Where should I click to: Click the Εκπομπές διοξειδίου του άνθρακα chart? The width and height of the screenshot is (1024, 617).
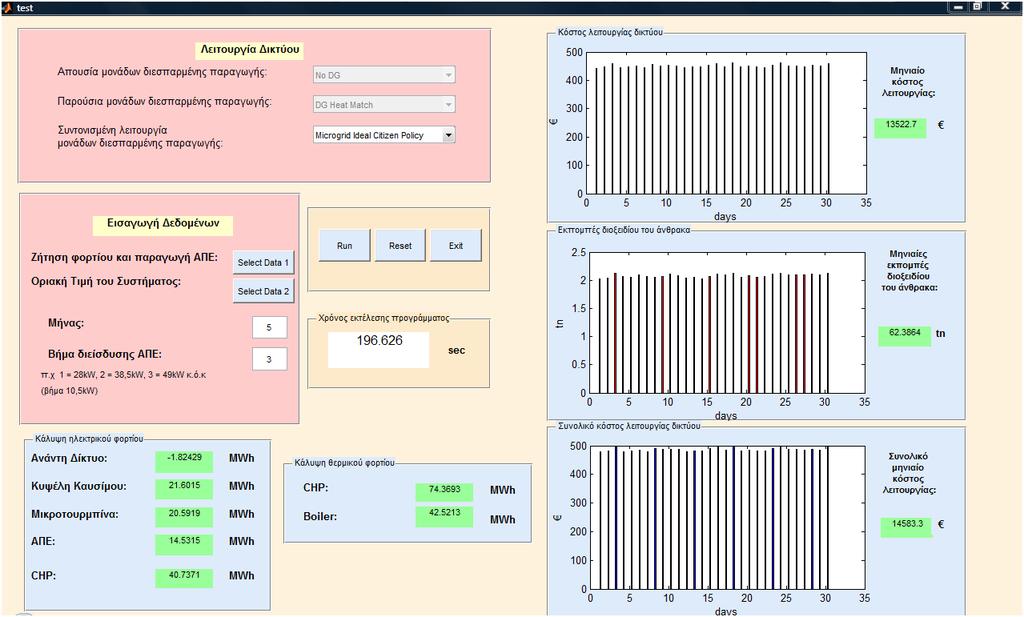coord(727,323)
